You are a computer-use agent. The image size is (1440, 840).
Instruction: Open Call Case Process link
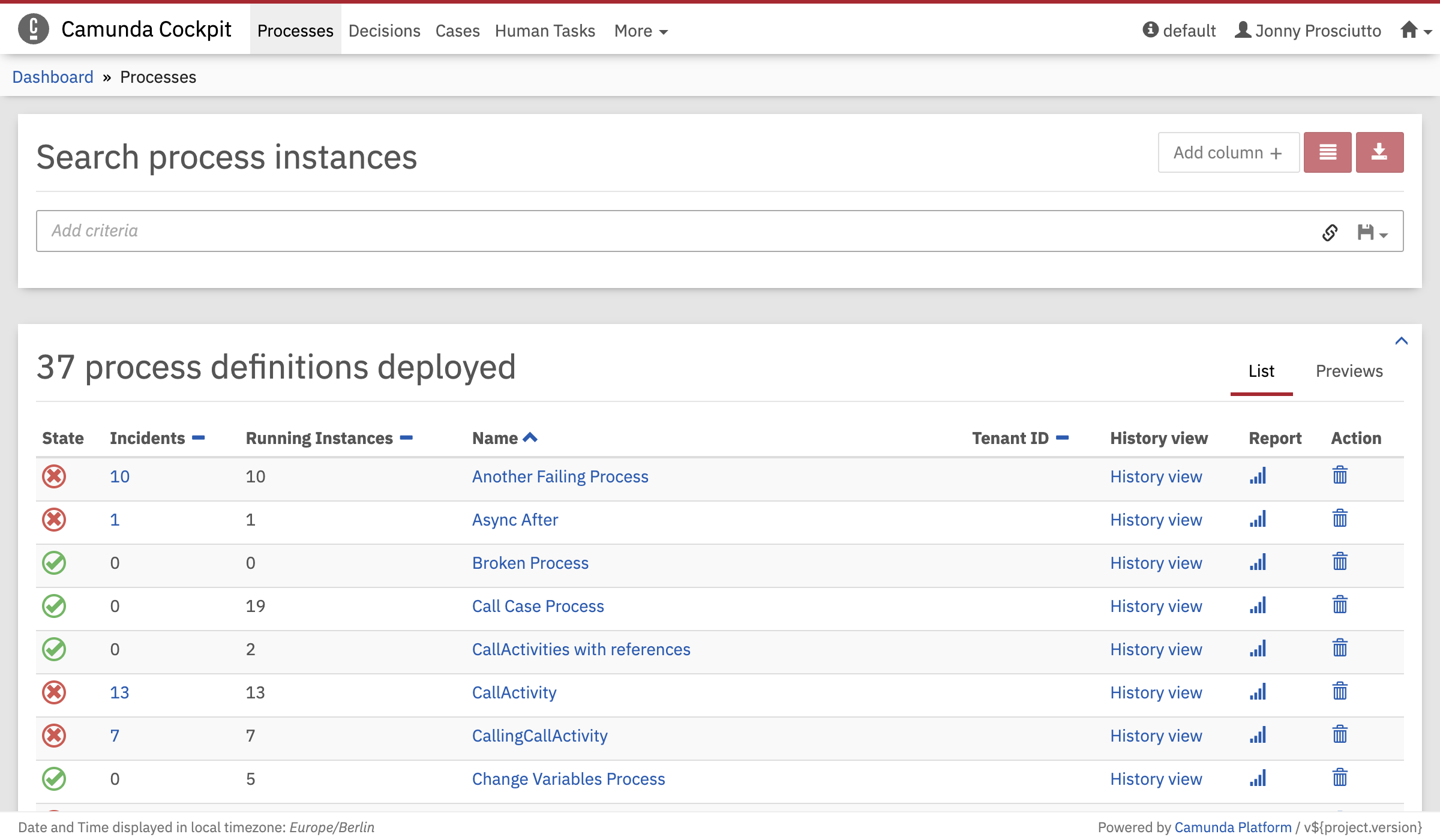coord(538,606)
